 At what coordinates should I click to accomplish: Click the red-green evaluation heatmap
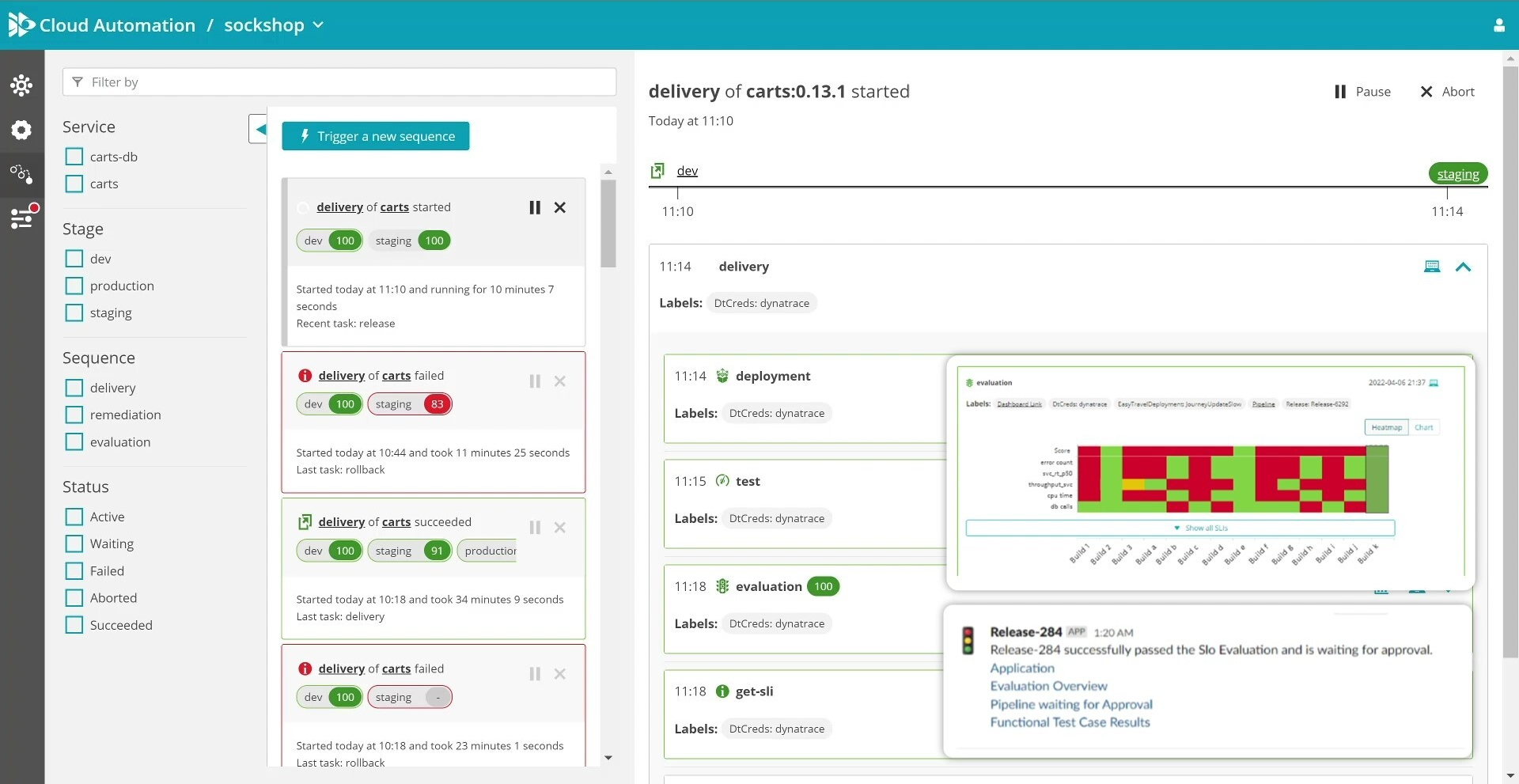pyautogui.click(x=1232, y=479)
